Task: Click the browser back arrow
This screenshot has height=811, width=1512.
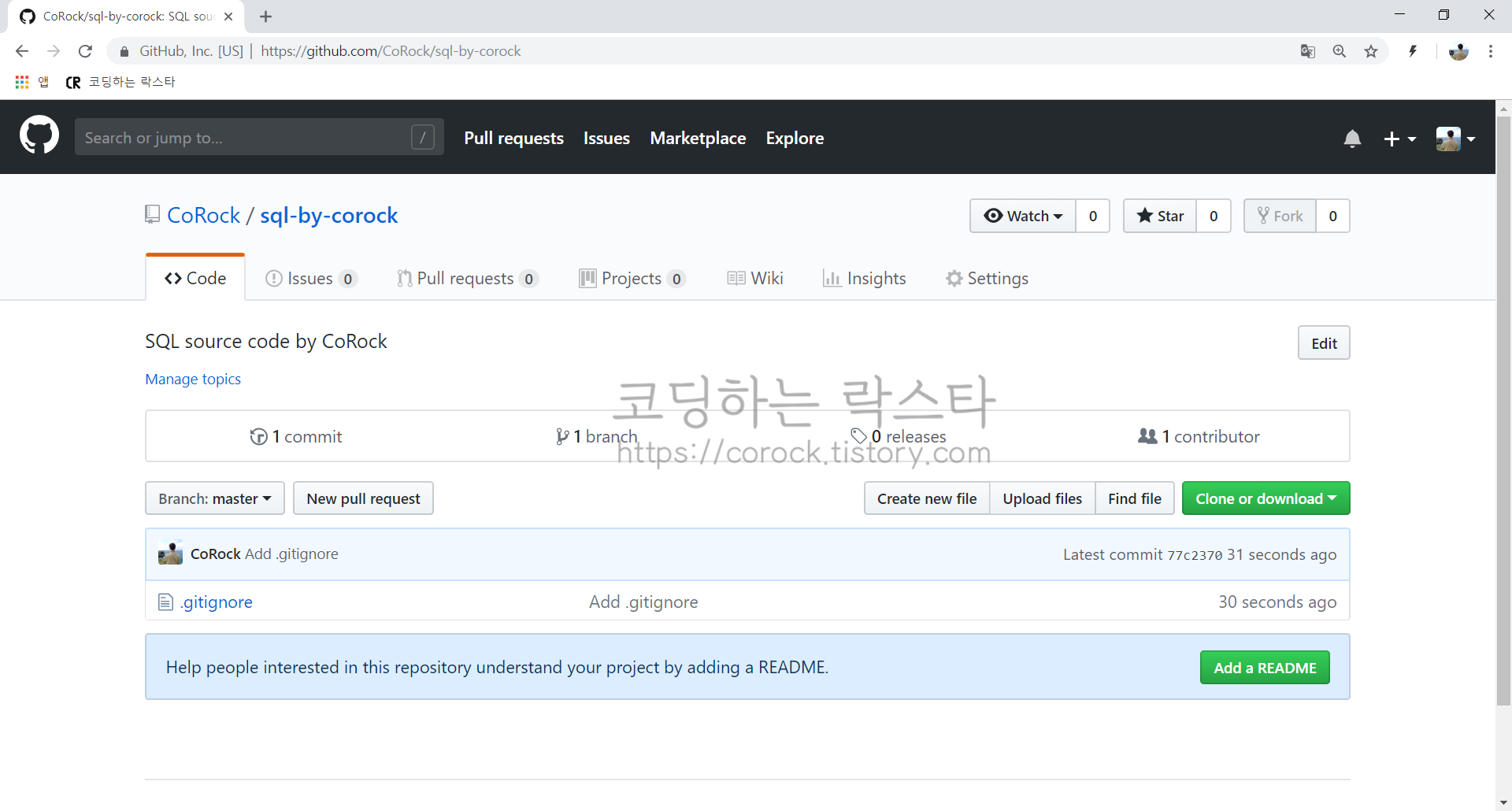Action: coord(22,51)
